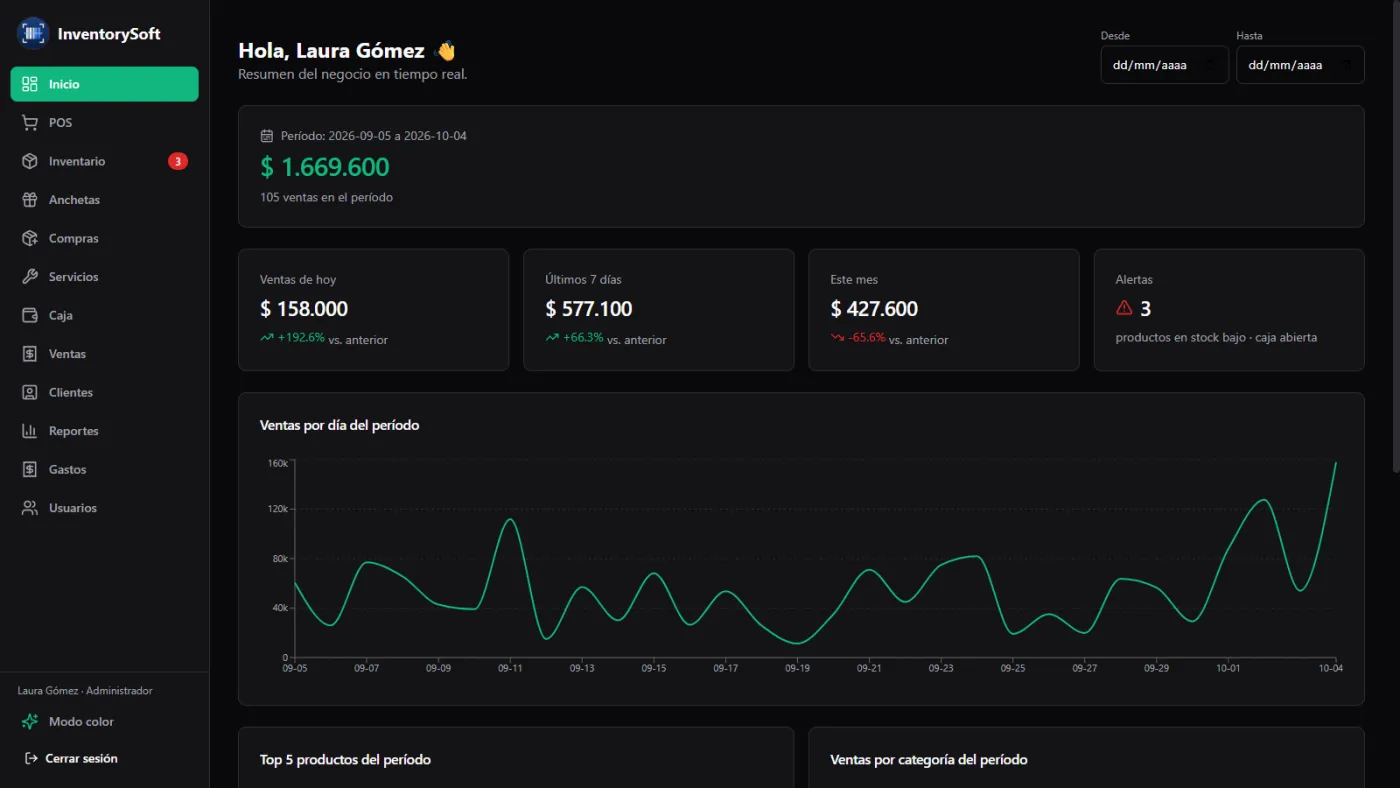
Task: Click the Inicio dashboard grid icon
Action: pos(30,84)
